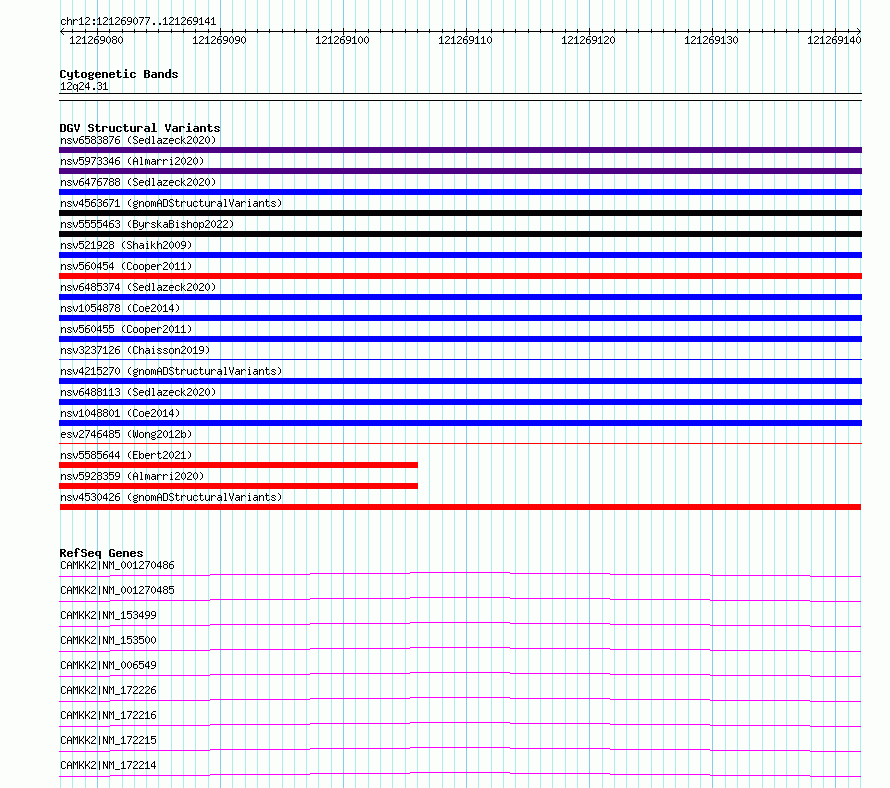Image resolution: width=890 pixels, height=788 pixels.
Task: Open variant nsv5555463 (ByrskaBishop2022) label
Action: 147,224
